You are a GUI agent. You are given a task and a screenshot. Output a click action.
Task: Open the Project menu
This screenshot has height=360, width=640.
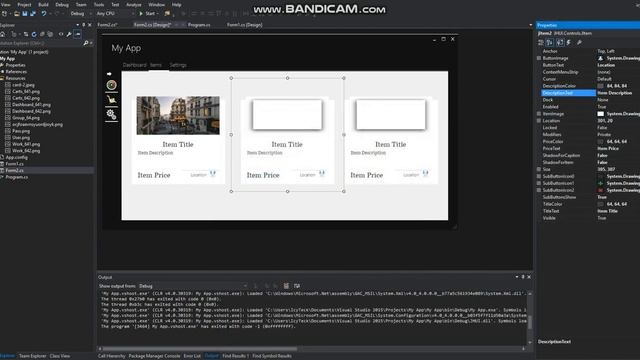(24, 4)
